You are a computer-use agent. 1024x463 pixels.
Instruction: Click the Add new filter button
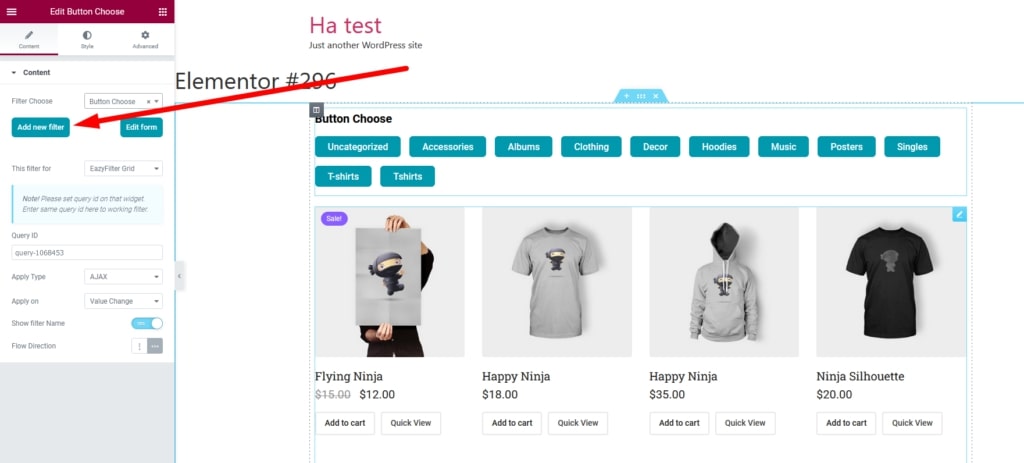[x=40, y=127]
